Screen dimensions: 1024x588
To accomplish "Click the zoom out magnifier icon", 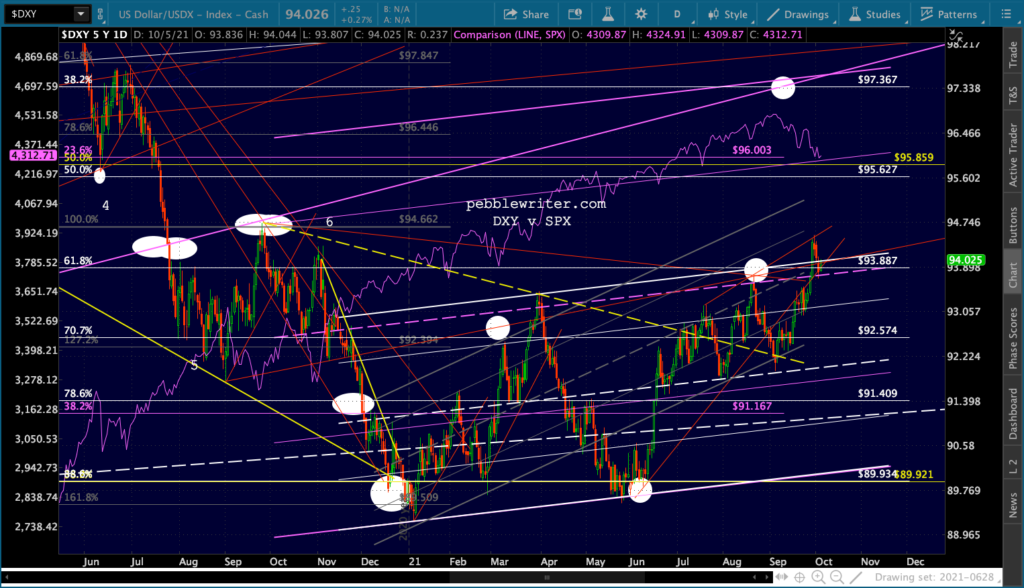I will pyautogui.click(x=837, y=577).
